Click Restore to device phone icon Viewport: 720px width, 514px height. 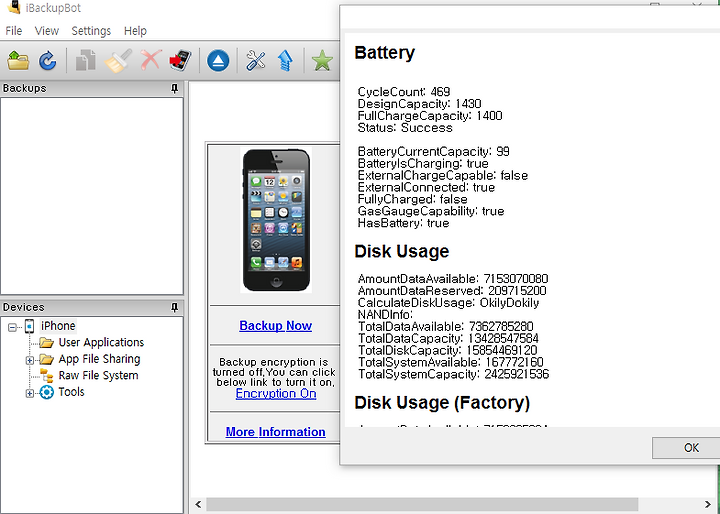(180, 60)
